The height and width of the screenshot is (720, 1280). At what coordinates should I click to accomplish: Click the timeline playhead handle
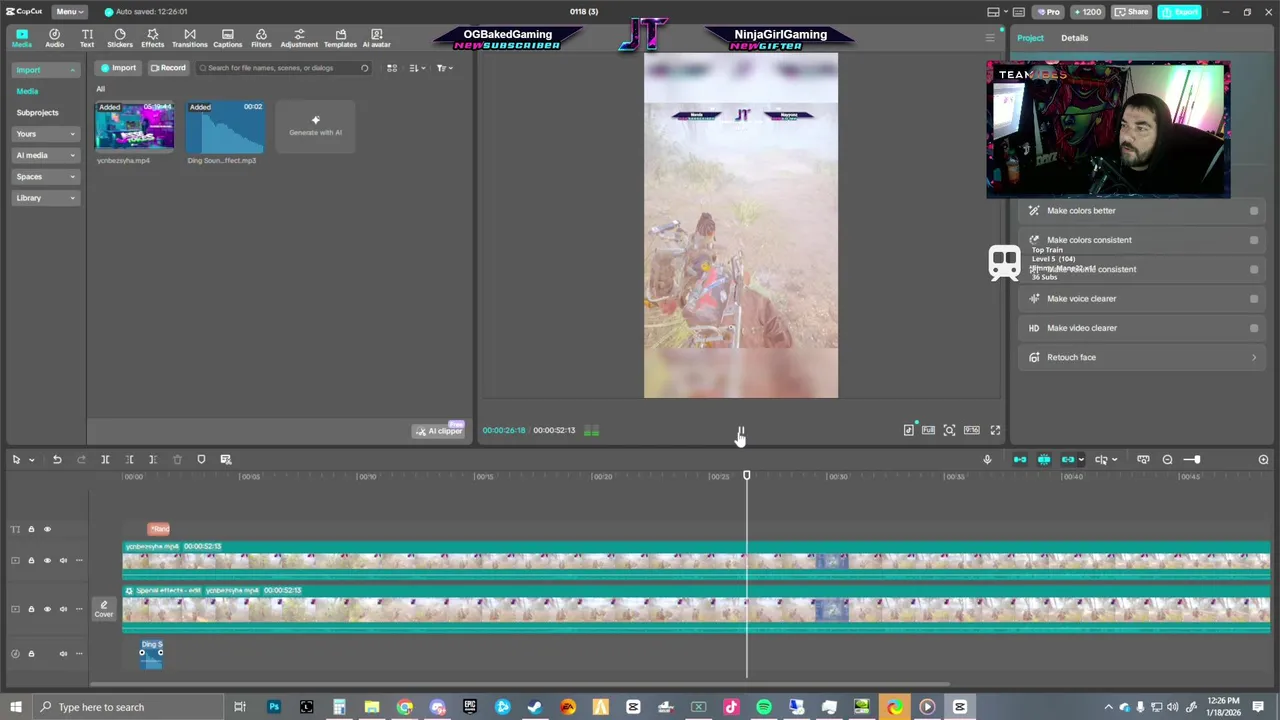pyautogui.click(x=746, y=476)
